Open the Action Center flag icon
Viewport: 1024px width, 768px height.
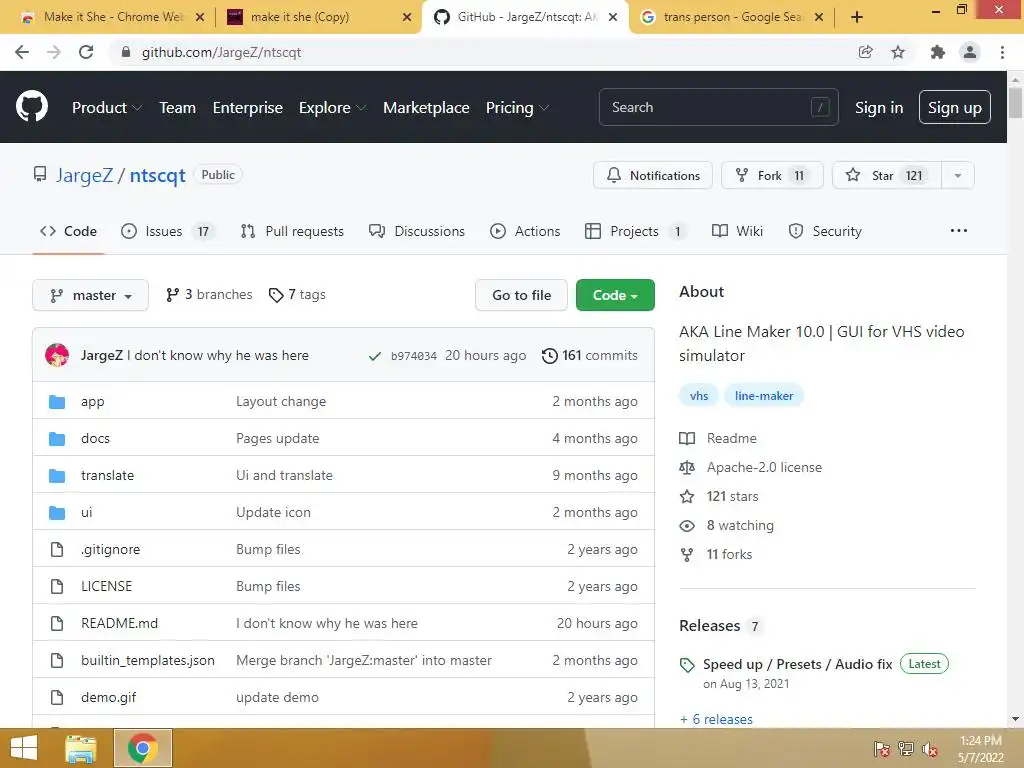point(881,749)
